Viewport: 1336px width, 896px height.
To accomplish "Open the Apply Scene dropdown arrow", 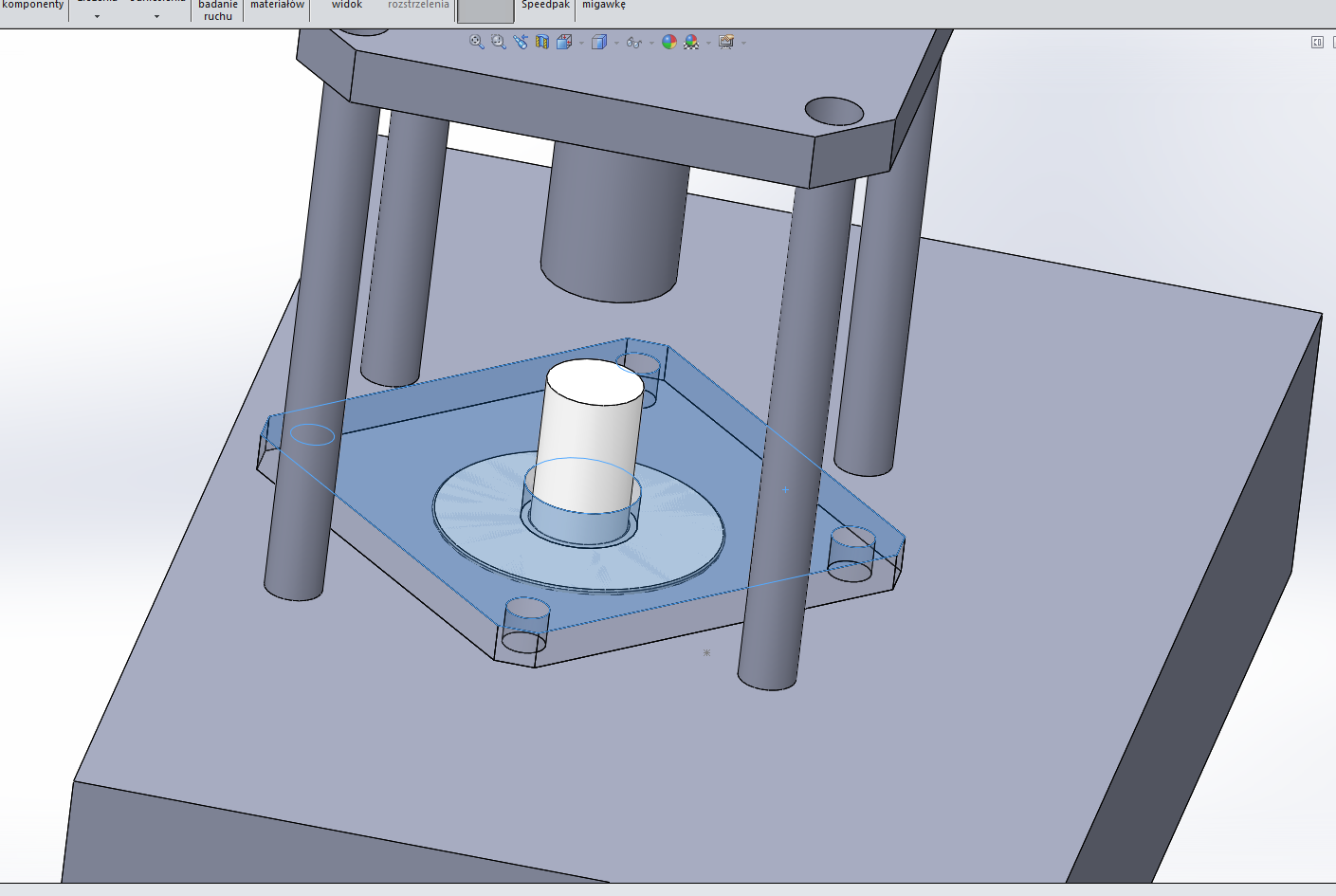I will 708,43.
